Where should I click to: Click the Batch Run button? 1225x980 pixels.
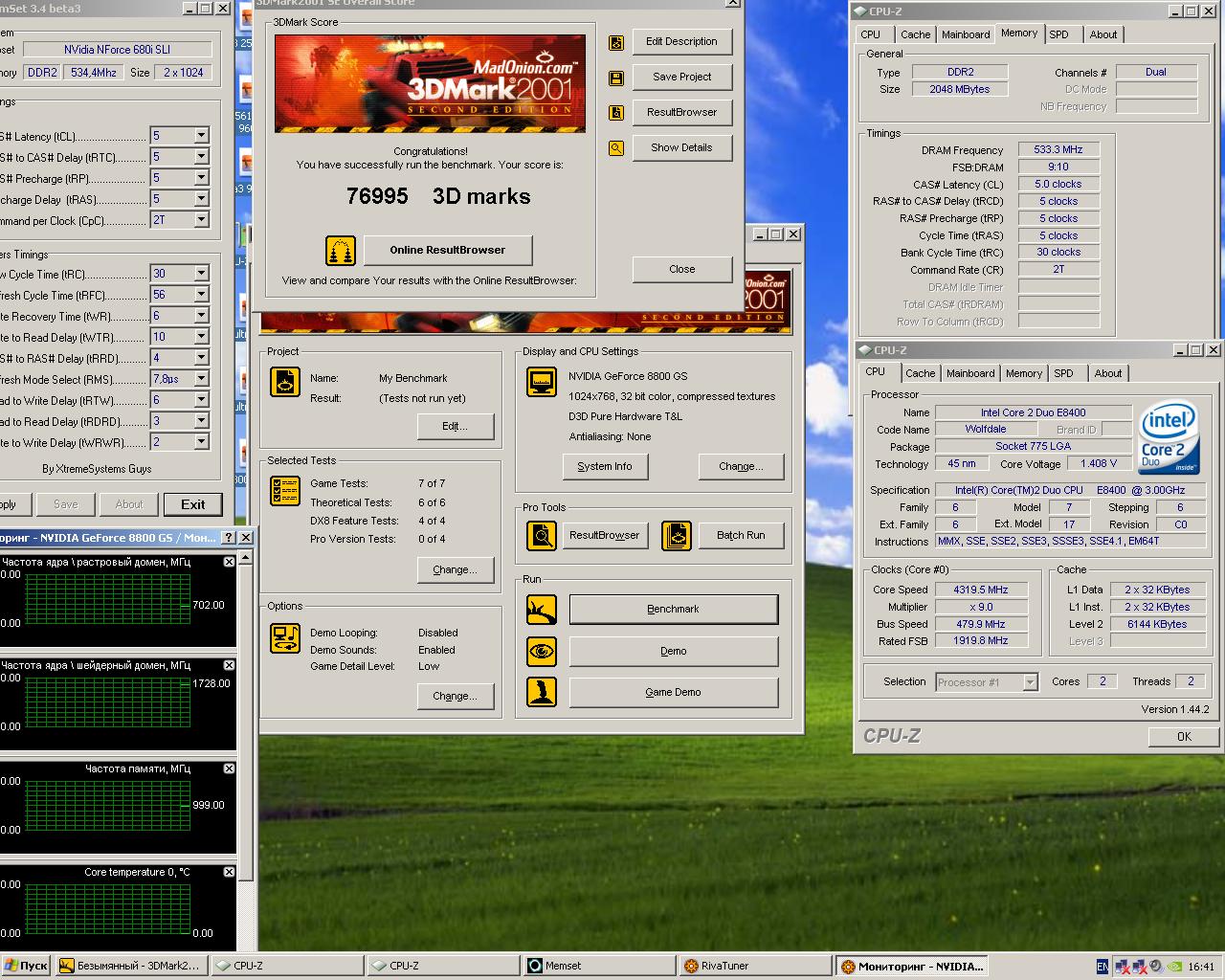(741, 535)
